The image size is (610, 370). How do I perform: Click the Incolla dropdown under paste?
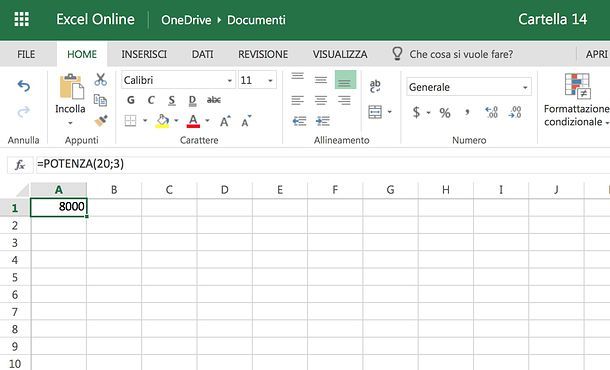pyautogui.click(x=70, y=123)
